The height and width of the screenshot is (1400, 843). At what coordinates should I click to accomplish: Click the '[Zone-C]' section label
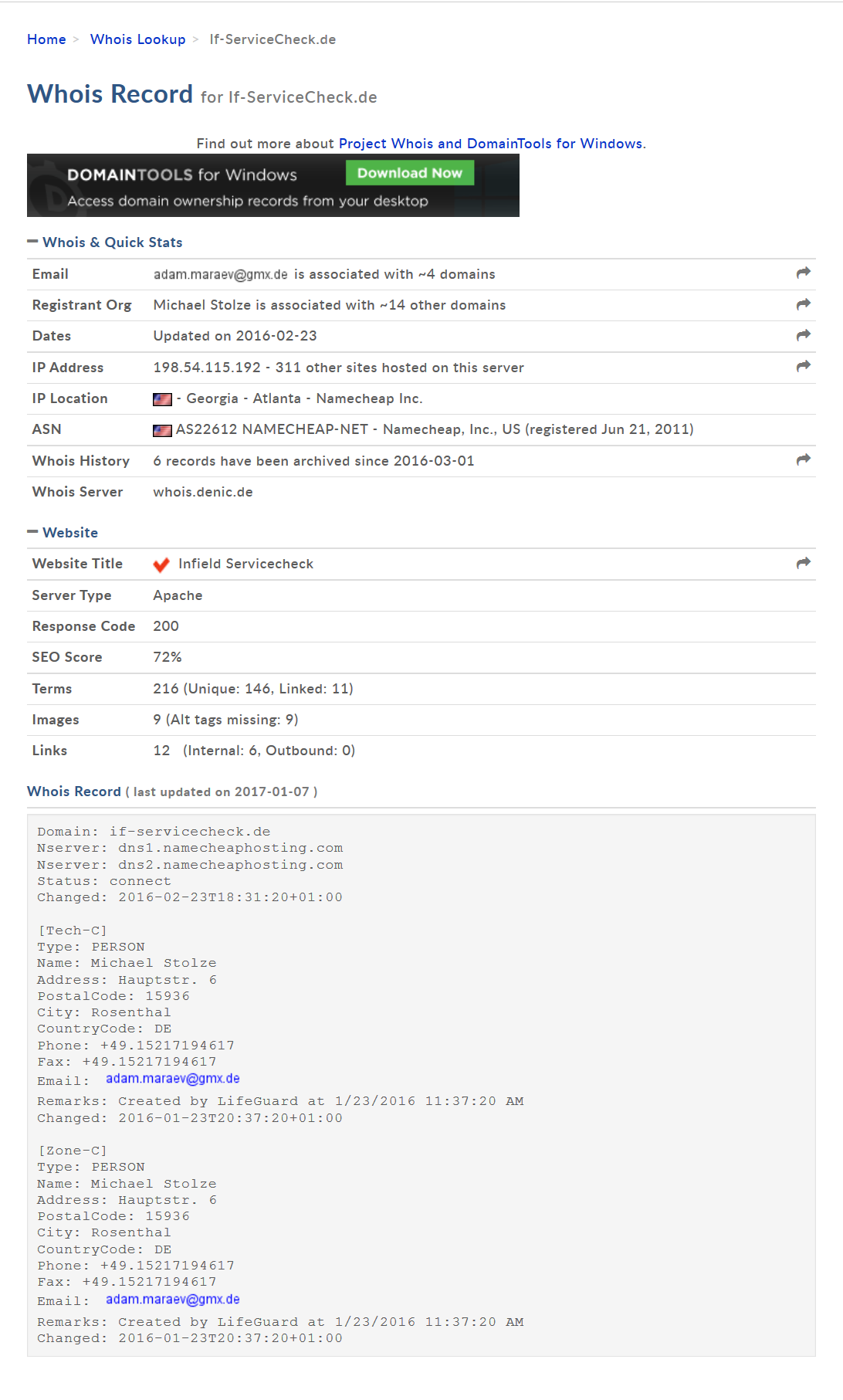coord(73,1151)
